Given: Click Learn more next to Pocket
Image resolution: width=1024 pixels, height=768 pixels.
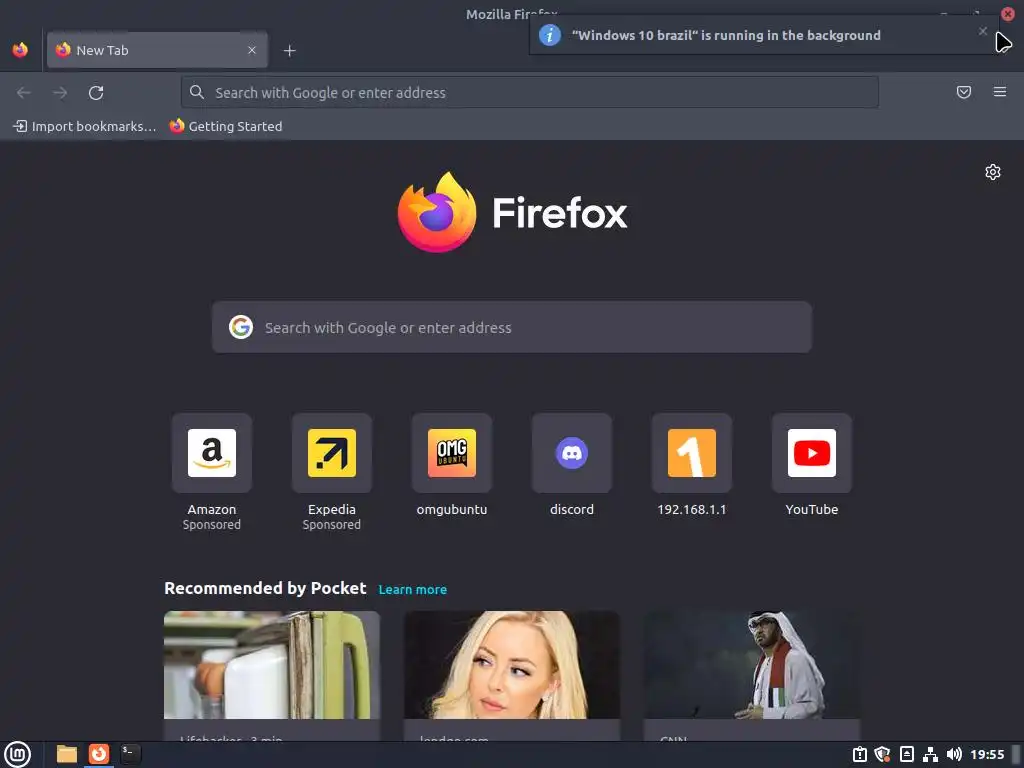Looking at the screenshot, I should tap(413, 589).
